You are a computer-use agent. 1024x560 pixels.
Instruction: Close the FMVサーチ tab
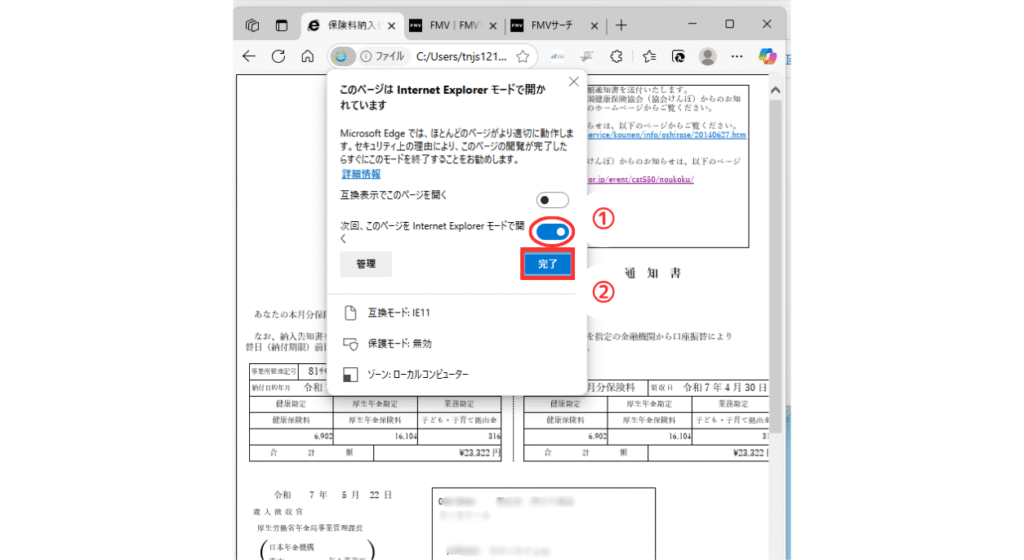[594, 26]
